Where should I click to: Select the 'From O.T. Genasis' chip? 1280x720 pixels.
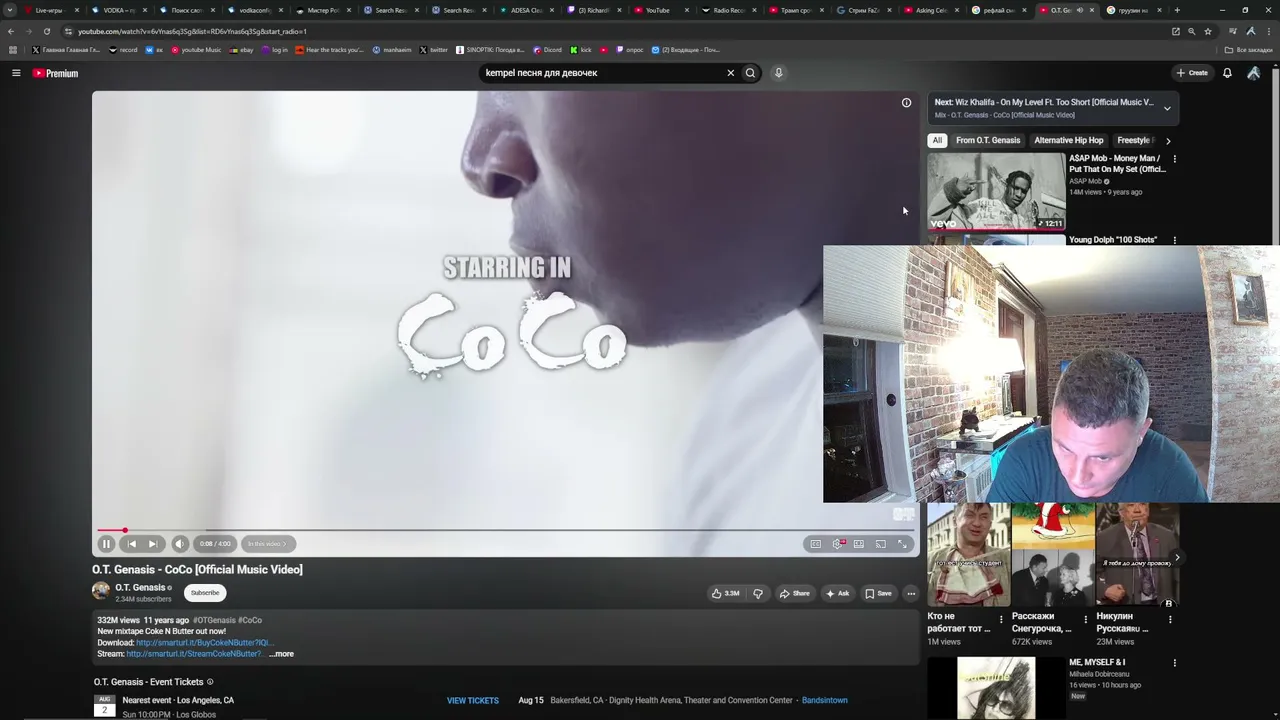(x=988, y=140)
